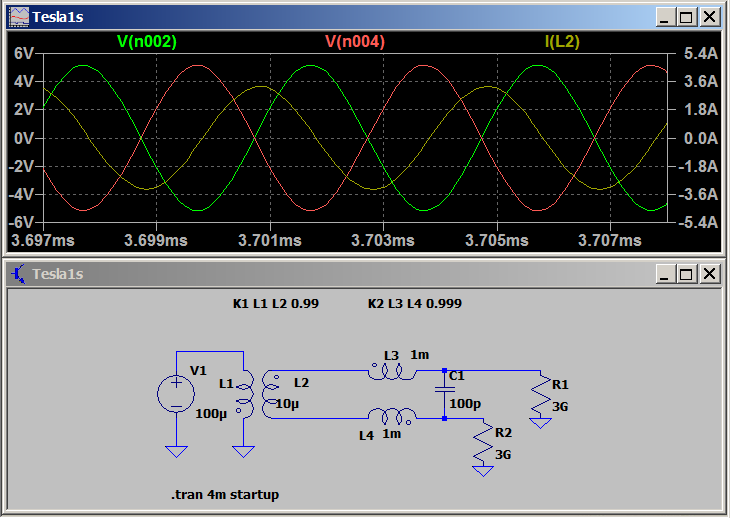Maximize the waveform plot window

(686, 17)
